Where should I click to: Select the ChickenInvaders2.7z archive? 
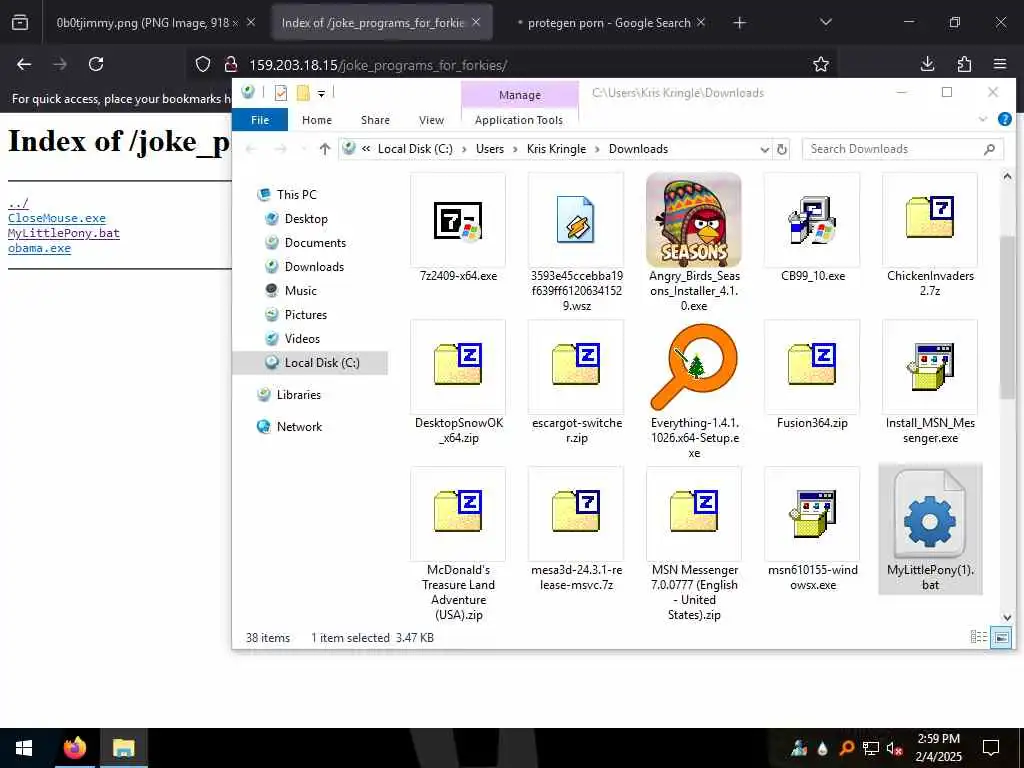pos(930,218)
